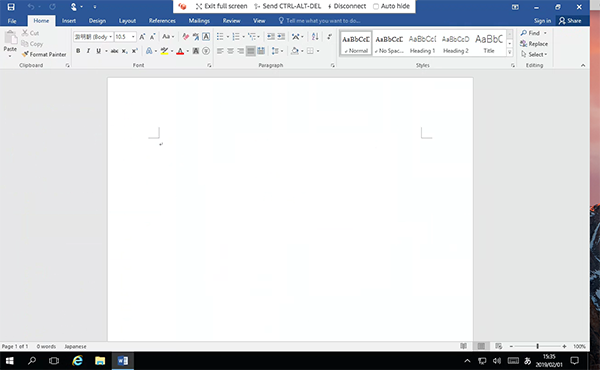Viewport: 600px width, 370px height.
Task: Increase paragraph indent
Action: tap(281, 37)
